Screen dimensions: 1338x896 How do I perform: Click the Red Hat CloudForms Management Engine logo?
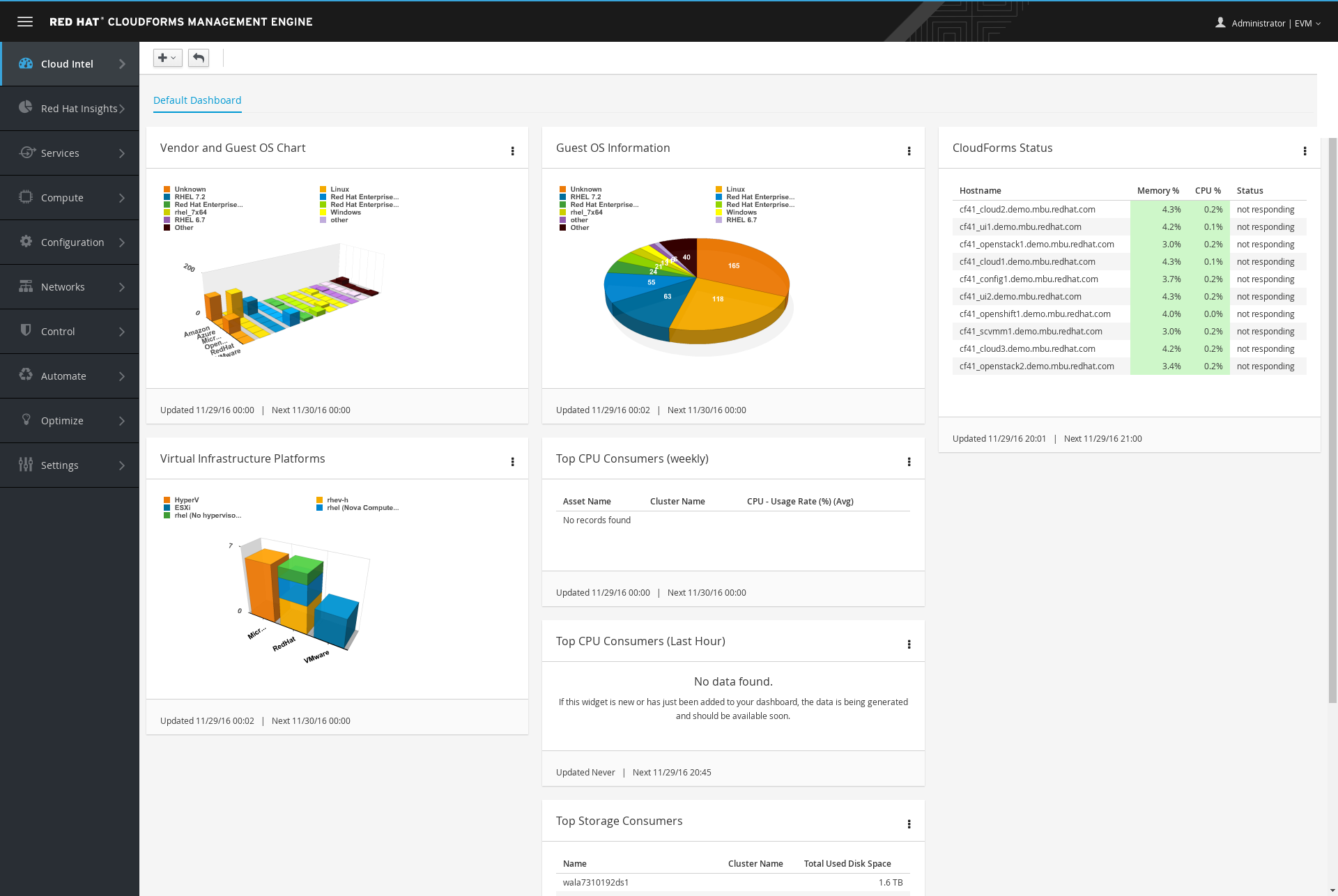[x=180, y=22]
